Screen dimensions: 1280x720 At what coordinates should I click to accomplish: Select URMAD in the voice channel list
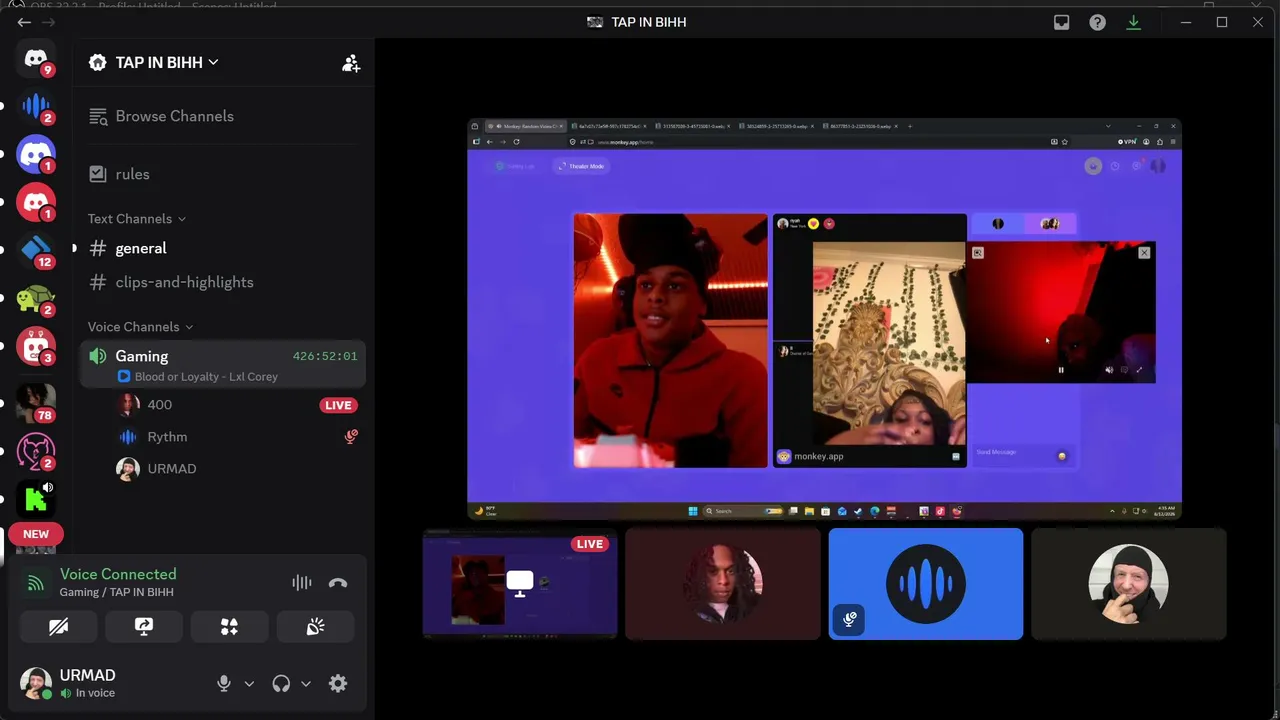coord(236,469)
